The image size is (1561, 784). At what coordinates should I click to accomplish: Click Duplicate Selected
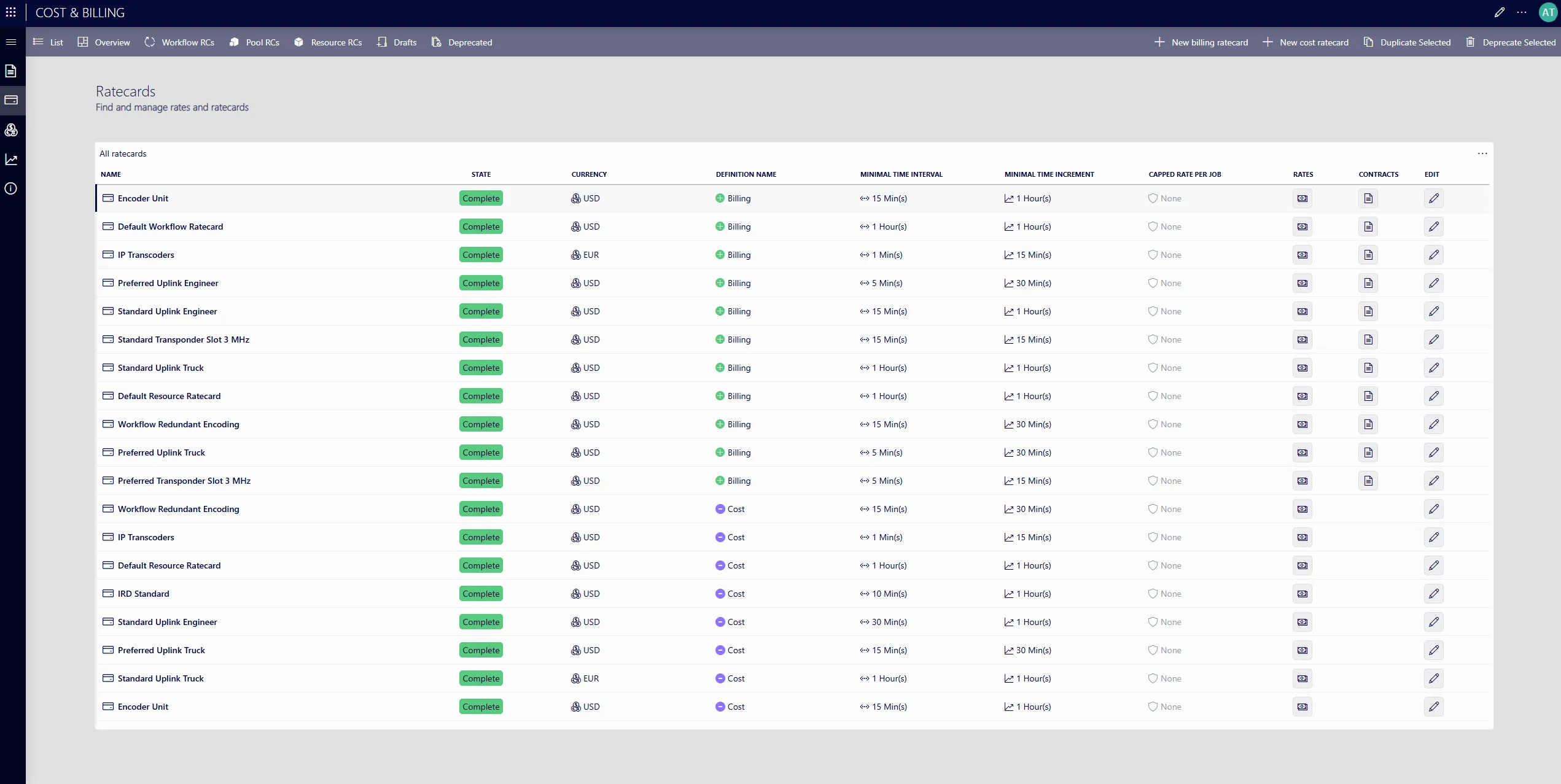1407,42
